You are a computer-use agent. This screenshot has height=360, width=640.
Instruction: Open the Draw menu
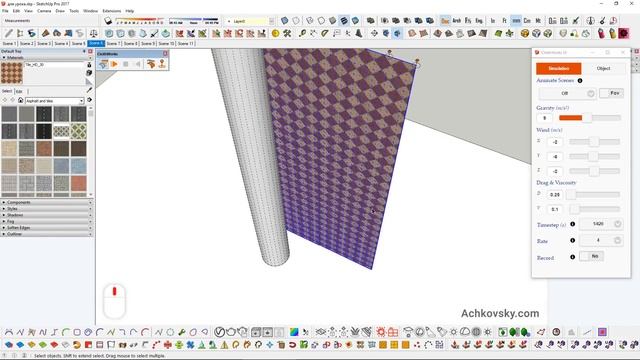60,11
